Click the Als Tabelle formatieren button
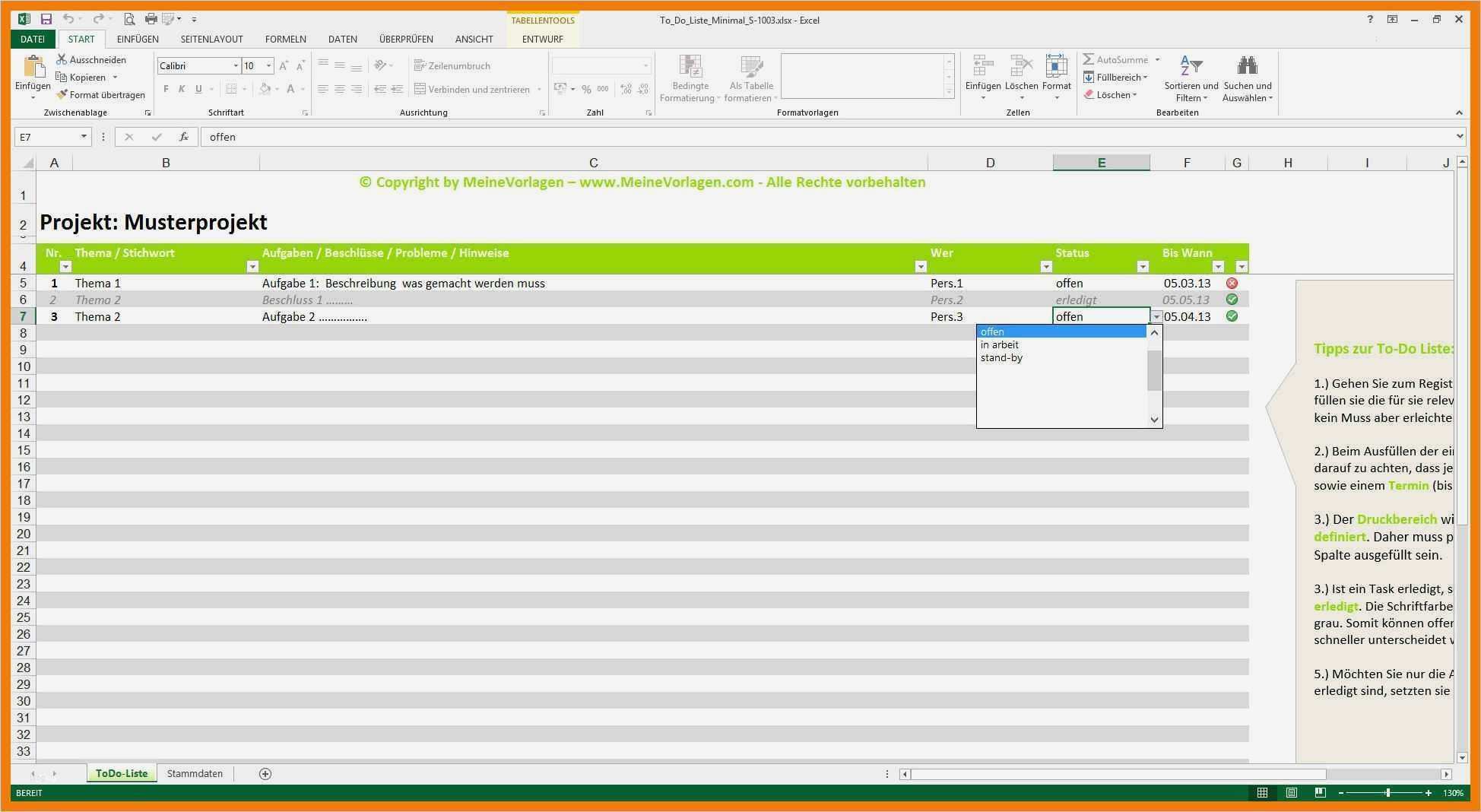The image size is (1481, 812). click(751, 76)
